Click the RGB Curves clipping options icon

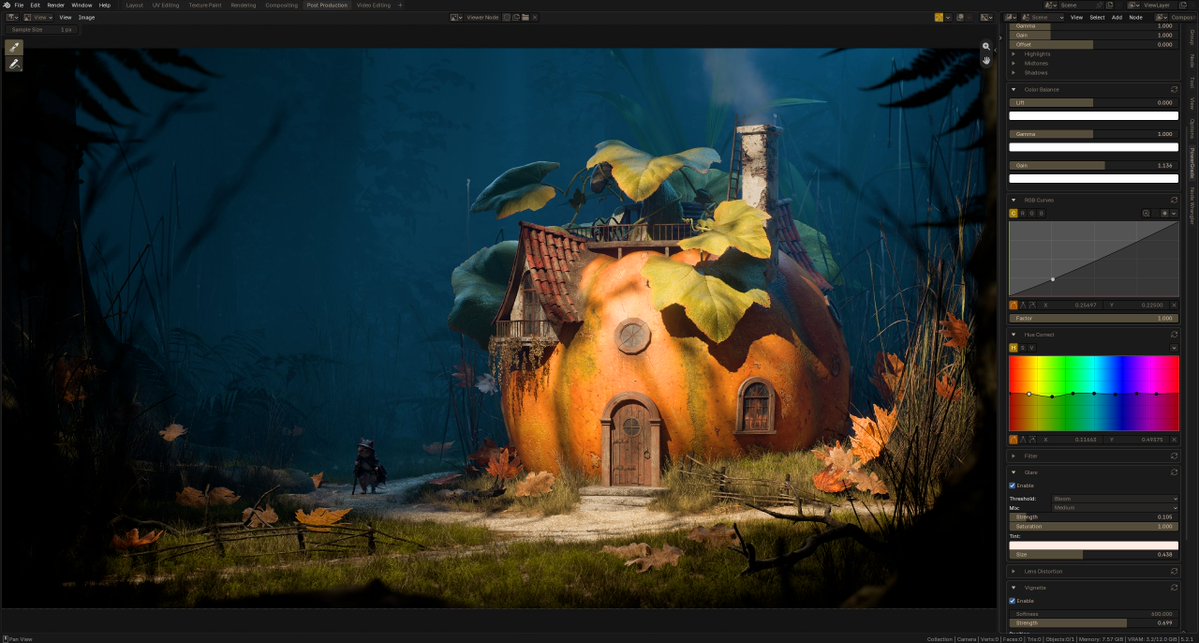click(1165, 213)
